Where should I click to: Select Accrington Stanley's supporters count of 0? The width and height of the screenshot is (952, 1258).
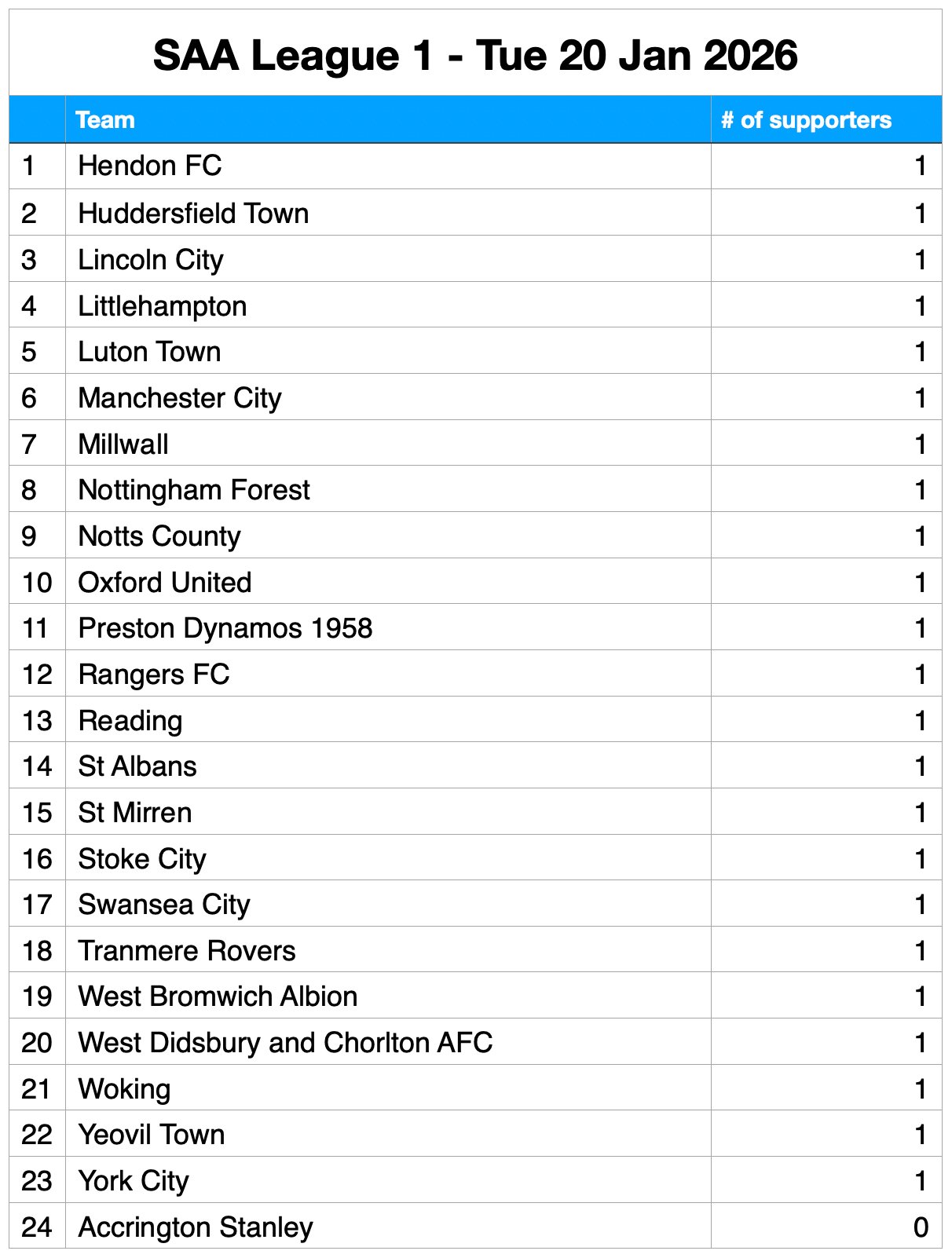pyautogui.click(x=921, y=1227)
